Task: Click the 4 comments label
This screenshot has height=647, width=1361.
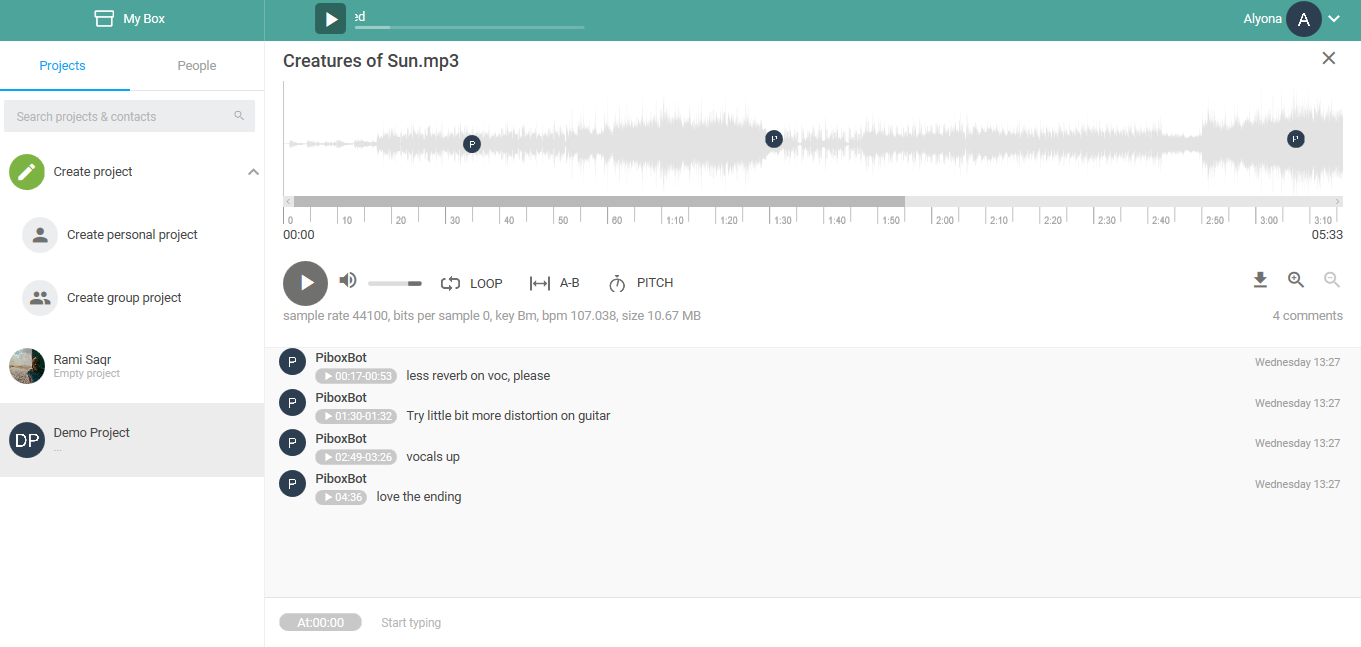Action: (x=1307, y=316)
